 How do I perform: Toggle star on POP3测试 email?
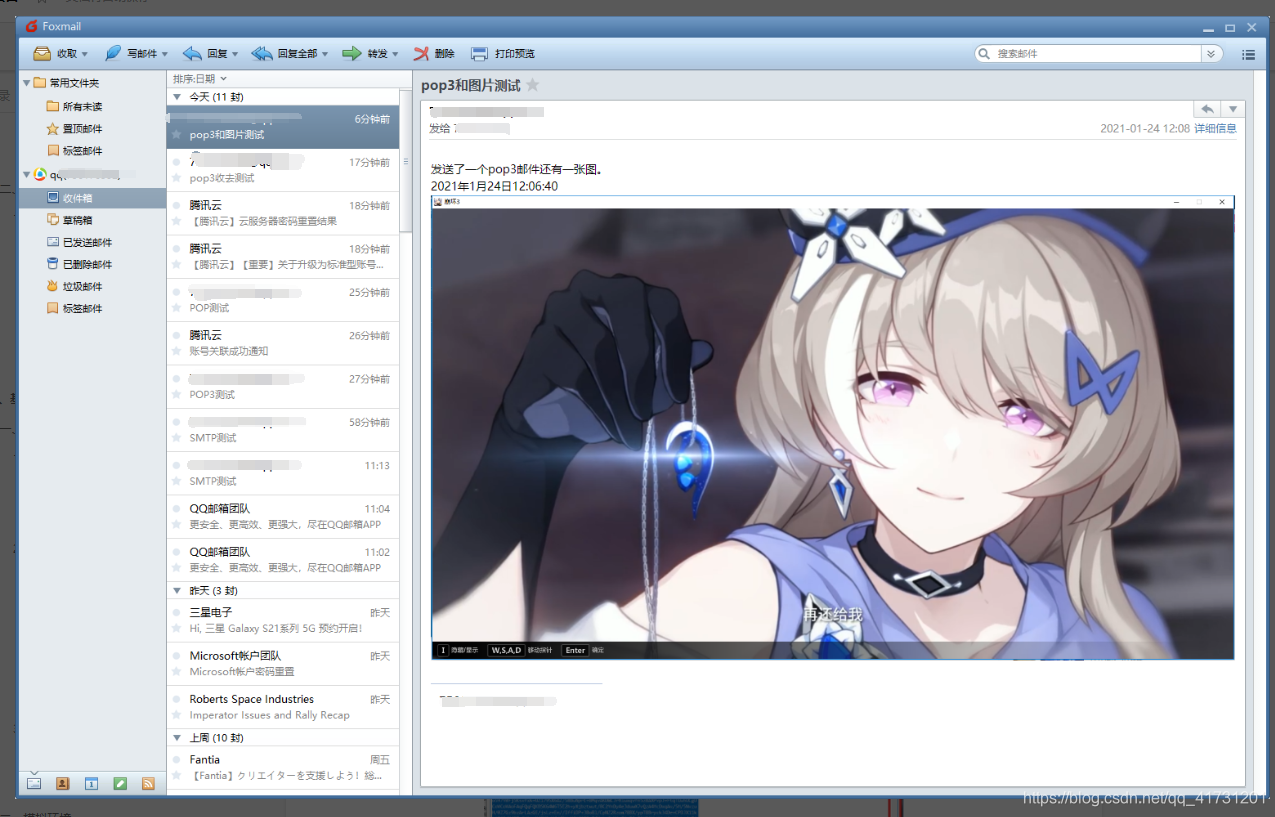point(177,394)
